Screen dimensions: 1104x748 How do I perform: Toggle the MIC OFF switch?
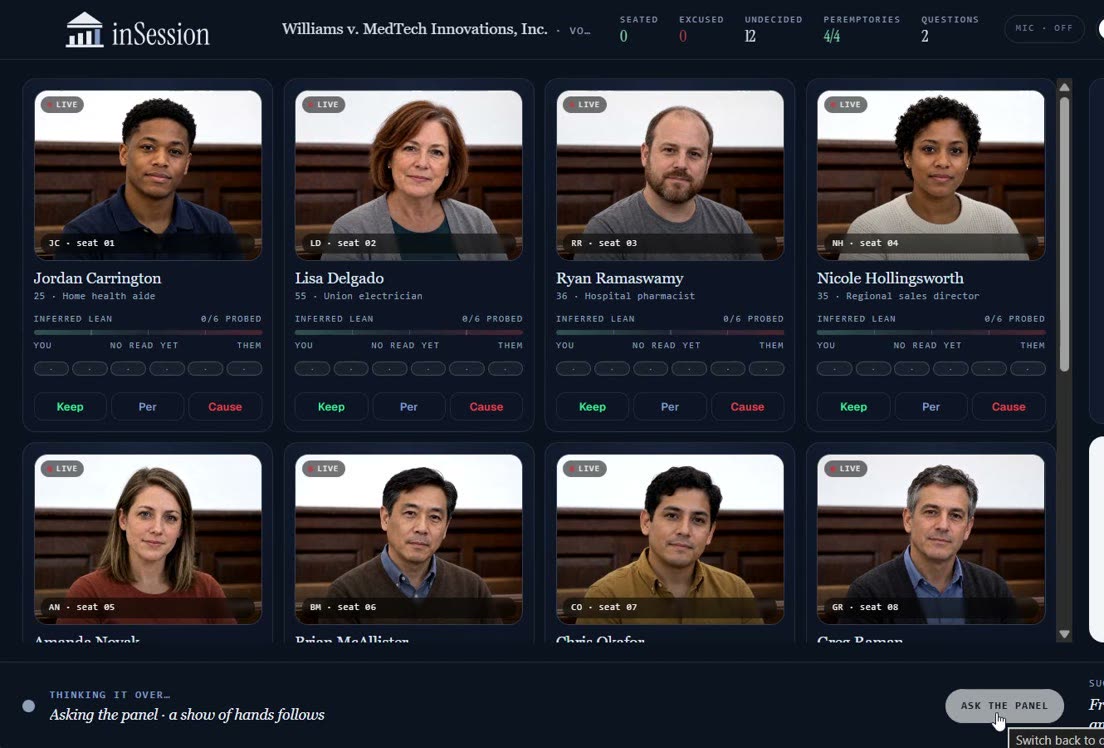click(x=1044, y=29)
